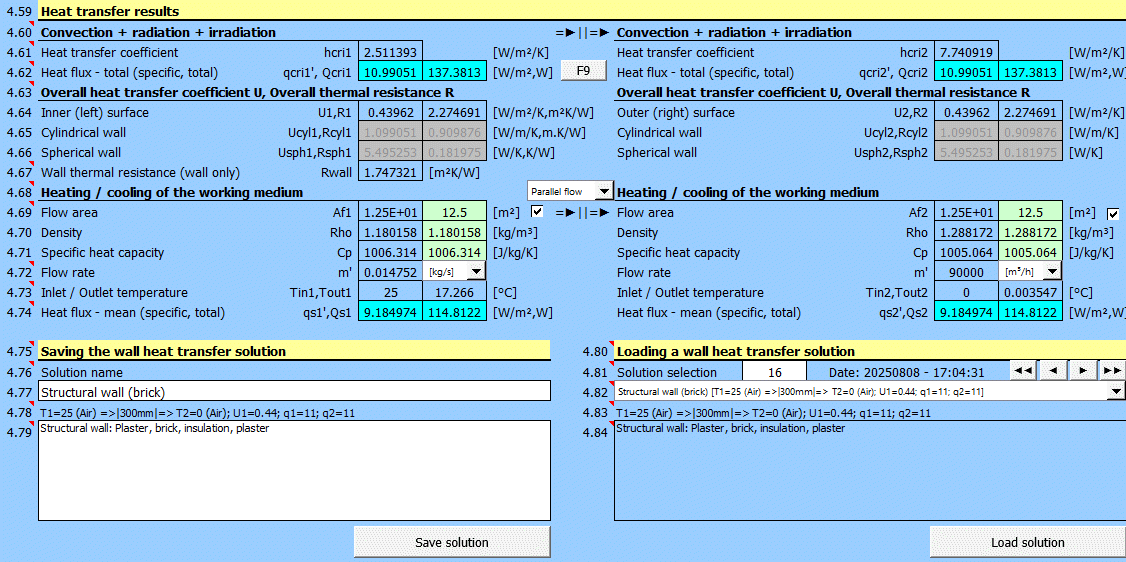This screenshot has height=562, width=1126.
Task: Click the Load solution button
Action: [x=1027, y=542]
